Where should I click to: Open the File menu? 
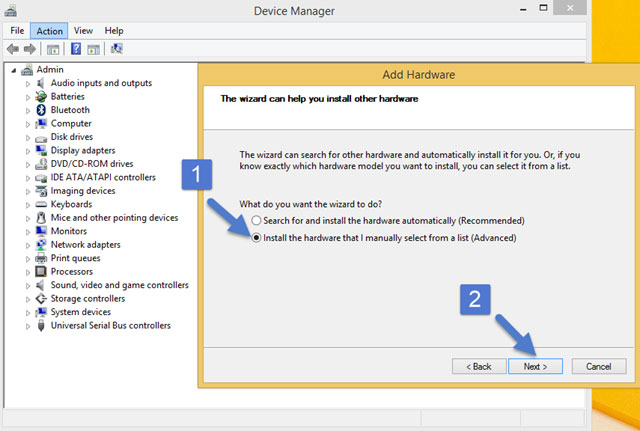tap(17, 31)
